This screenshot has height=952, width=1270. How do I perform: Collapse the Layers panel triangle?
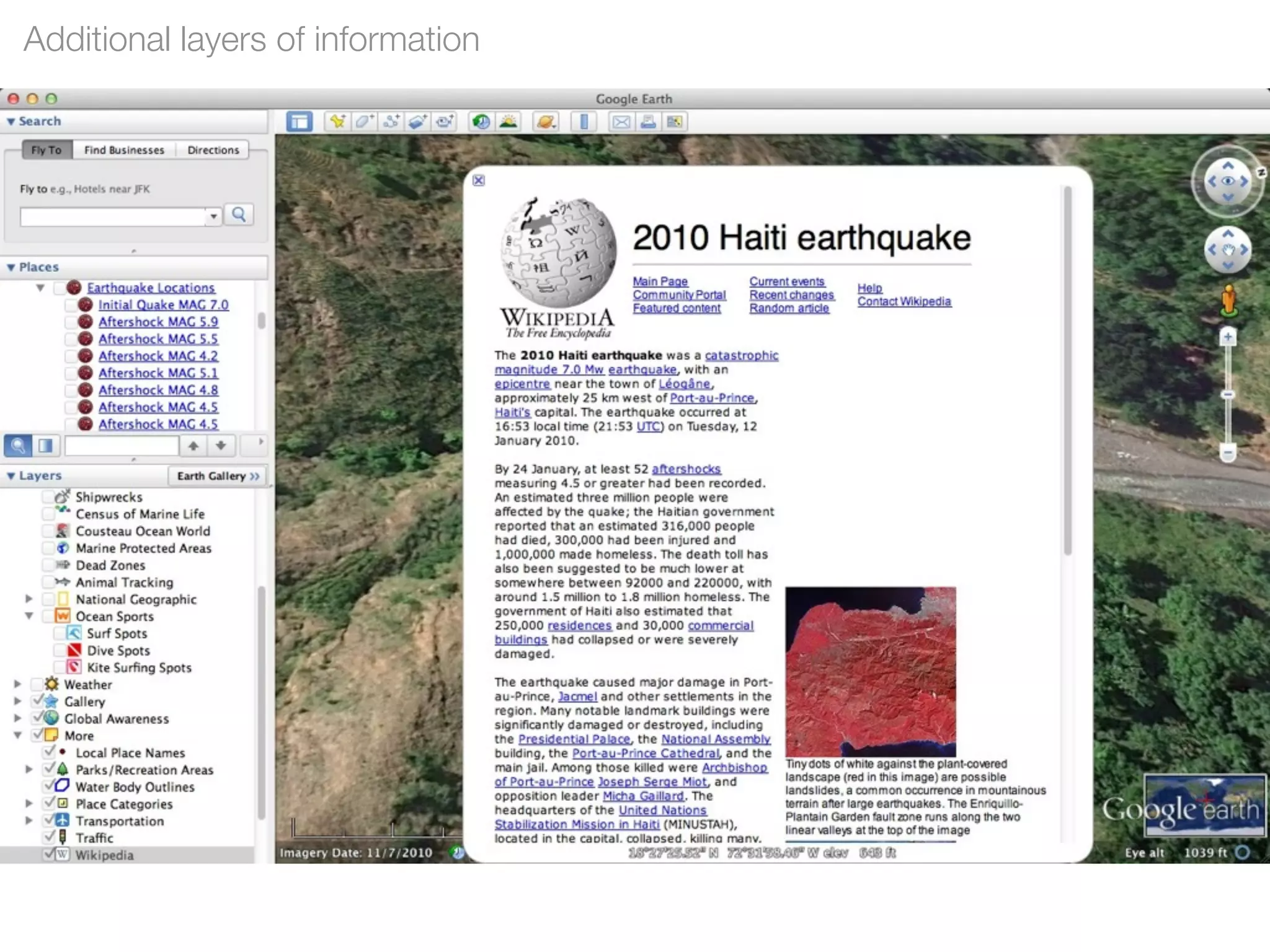pyautogui.click(x=11, y=476)
